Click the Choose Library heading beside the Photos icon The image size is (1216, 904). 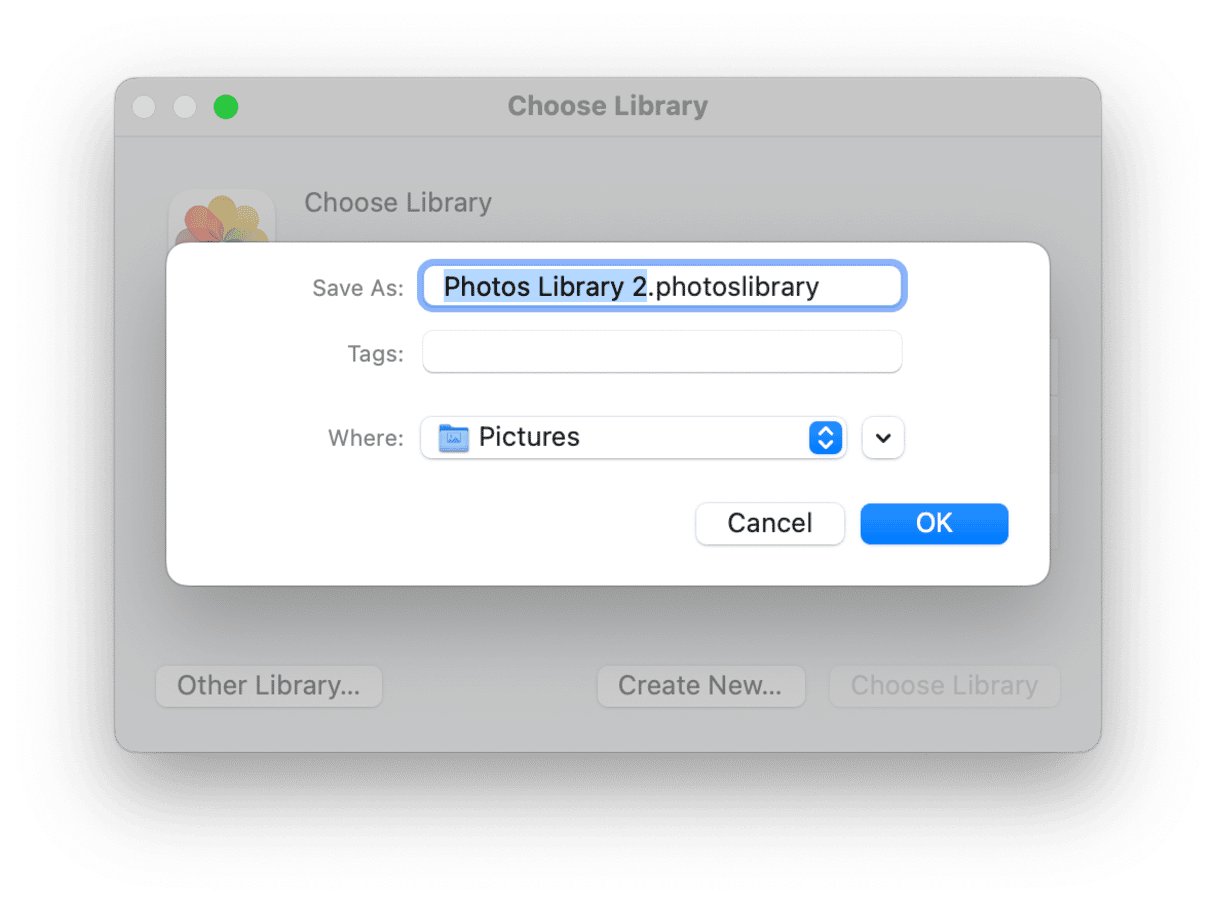[x=398, y=203]
